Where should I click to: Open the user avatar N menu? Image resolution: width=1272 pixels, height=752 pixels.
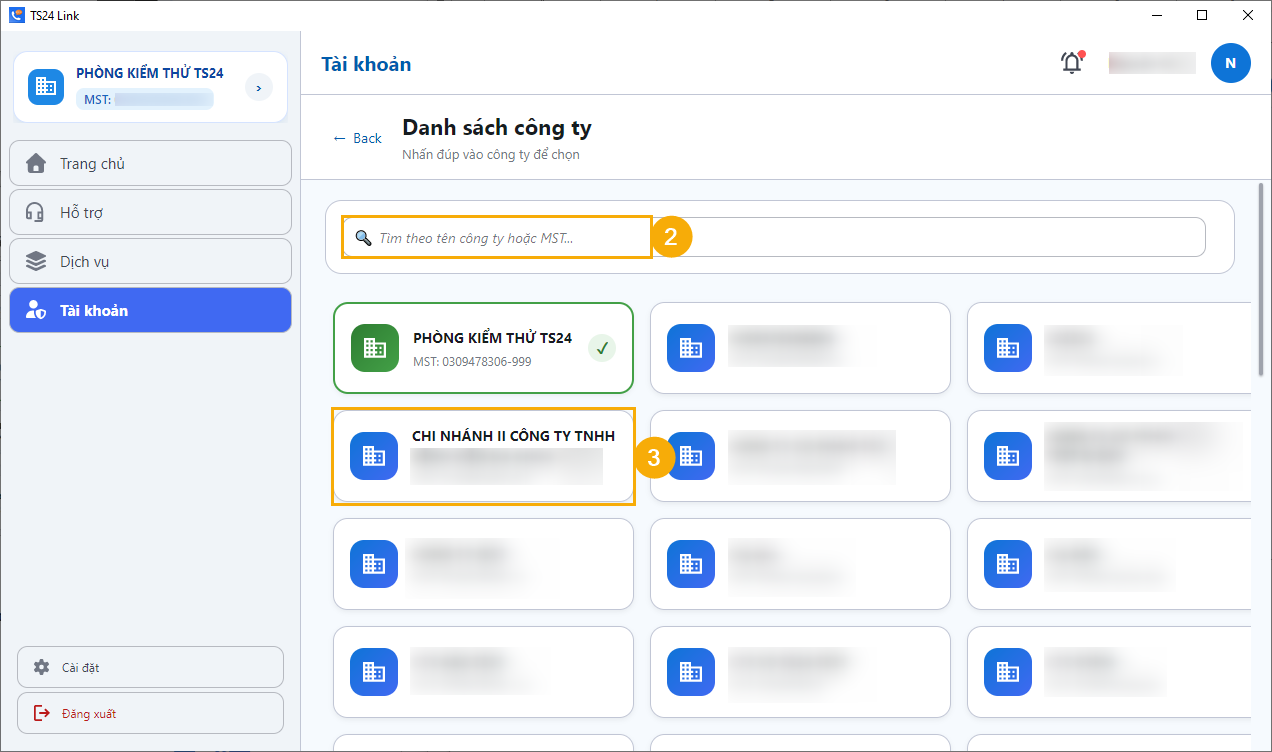(x=1230, y=63)
